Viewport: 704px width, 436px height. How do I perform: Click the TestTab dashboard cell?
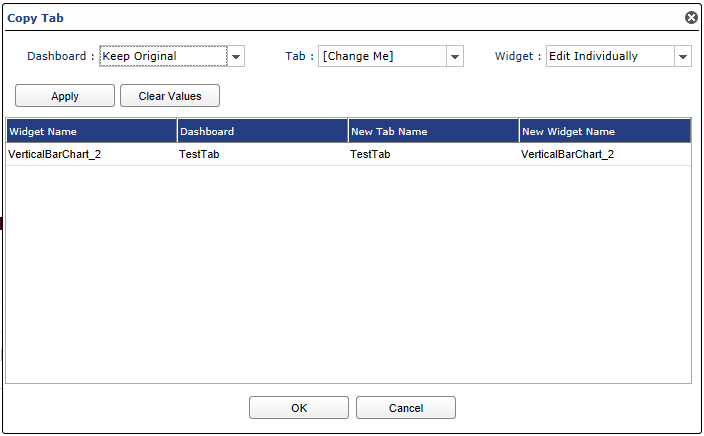tap(263, 154)
